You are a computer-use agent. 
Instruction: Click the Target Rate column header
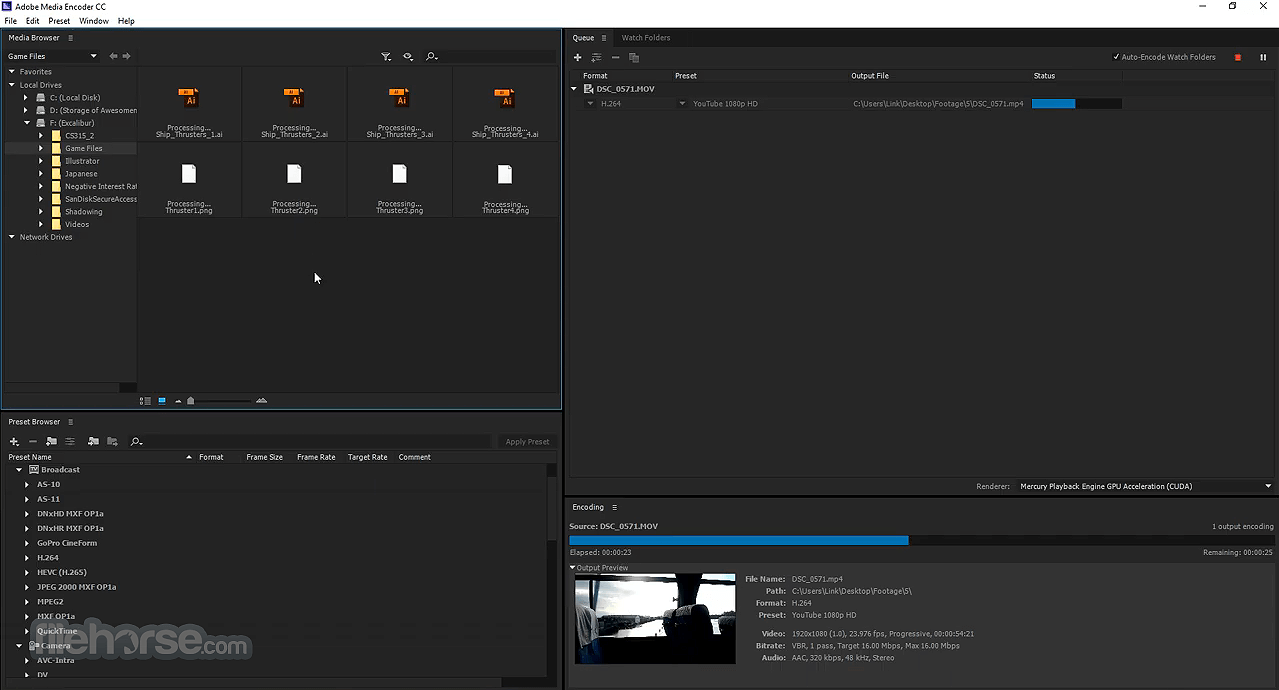point(367,457)
